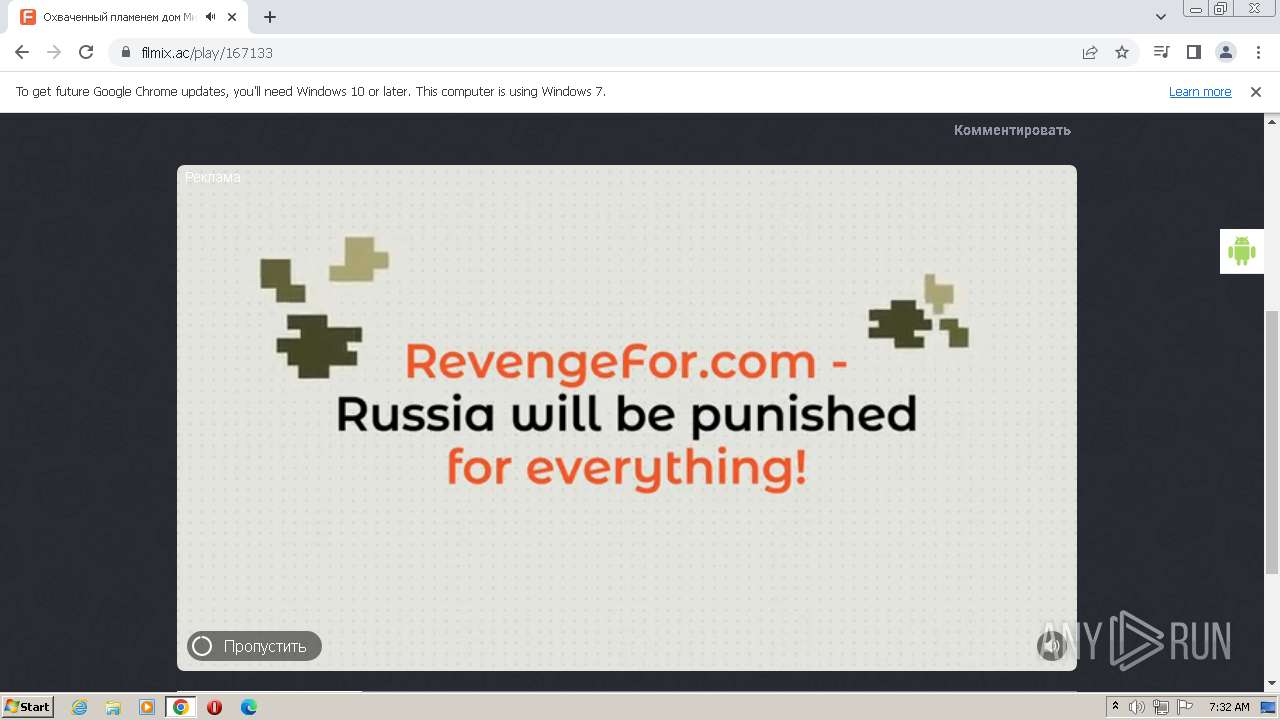Click the Show desktop strip
The width and height of the screenshot is (1280, 720).
pyautogui.click(x=1270, y=707)
